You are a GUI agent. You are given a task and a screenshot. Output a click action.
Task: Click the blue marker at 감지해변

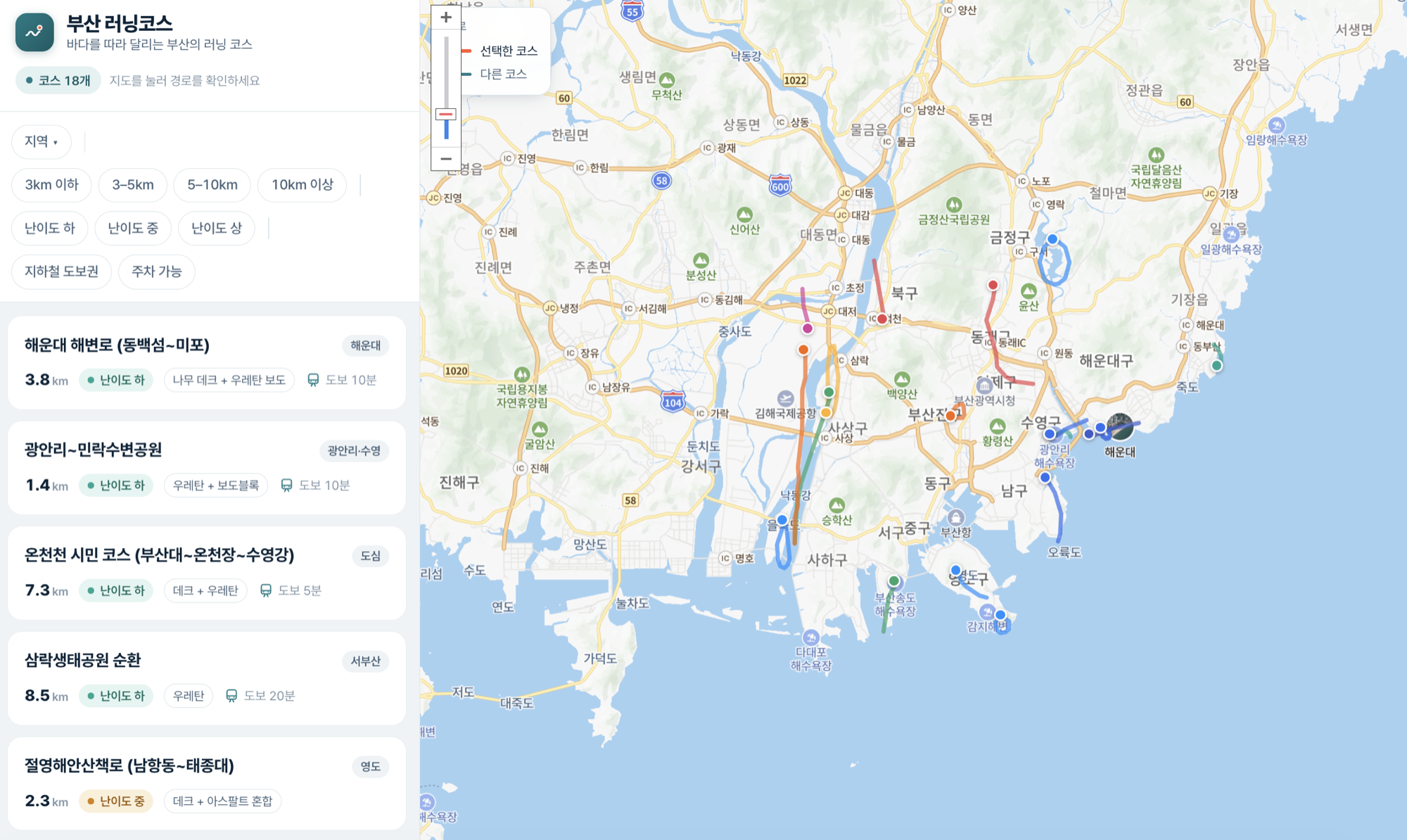click(1000, 614)
